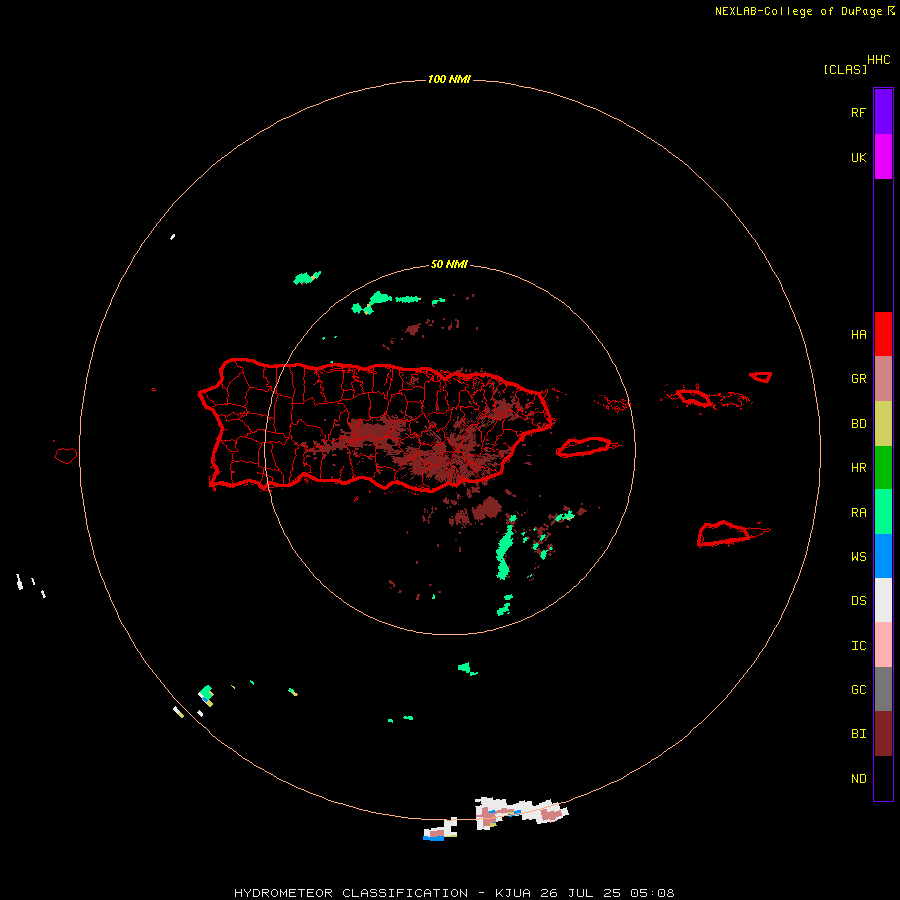The image size is (900, 900).
Task: Click the NEXLAB-College of DuPage text
Action: tap(798, 11)
